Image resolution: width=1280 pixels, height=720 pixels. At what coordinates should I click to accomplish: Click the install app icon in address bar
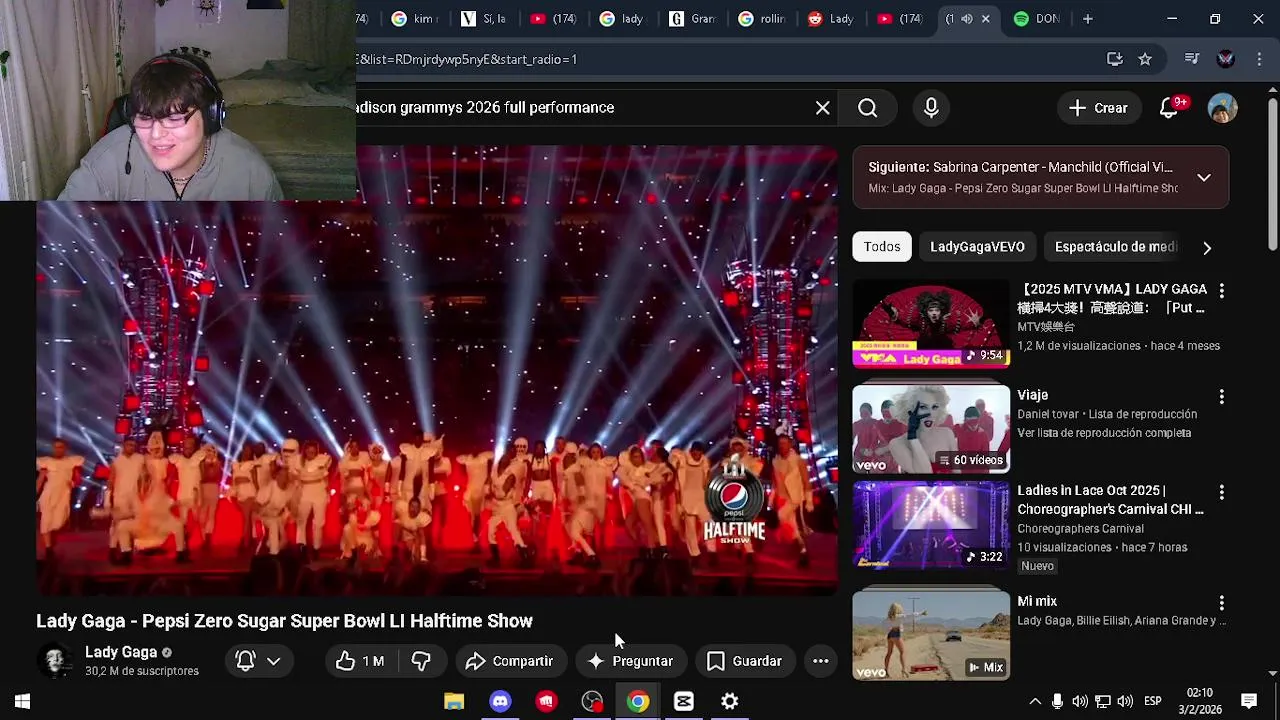click(1115, 59)
